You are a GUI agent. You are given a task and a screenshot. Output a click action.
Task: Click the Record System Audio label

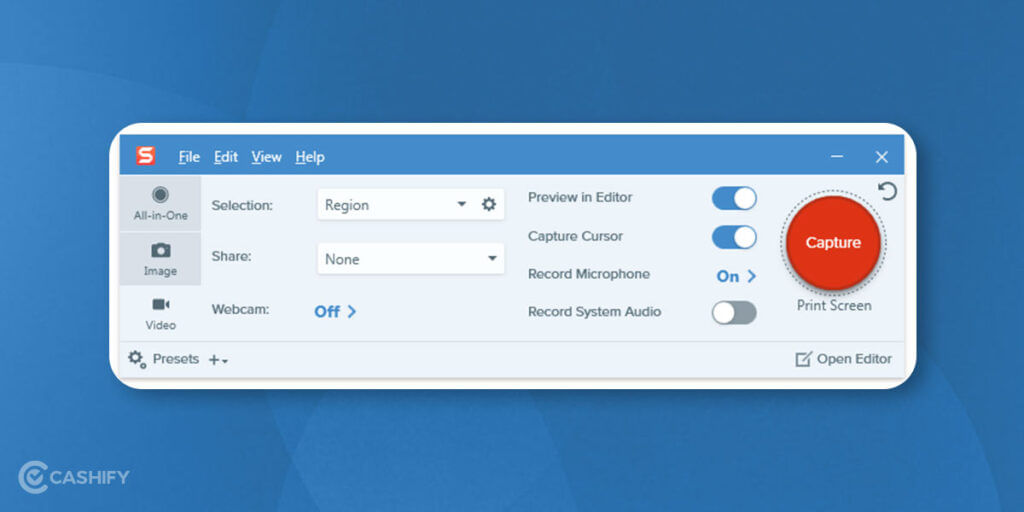coord(594,312)
